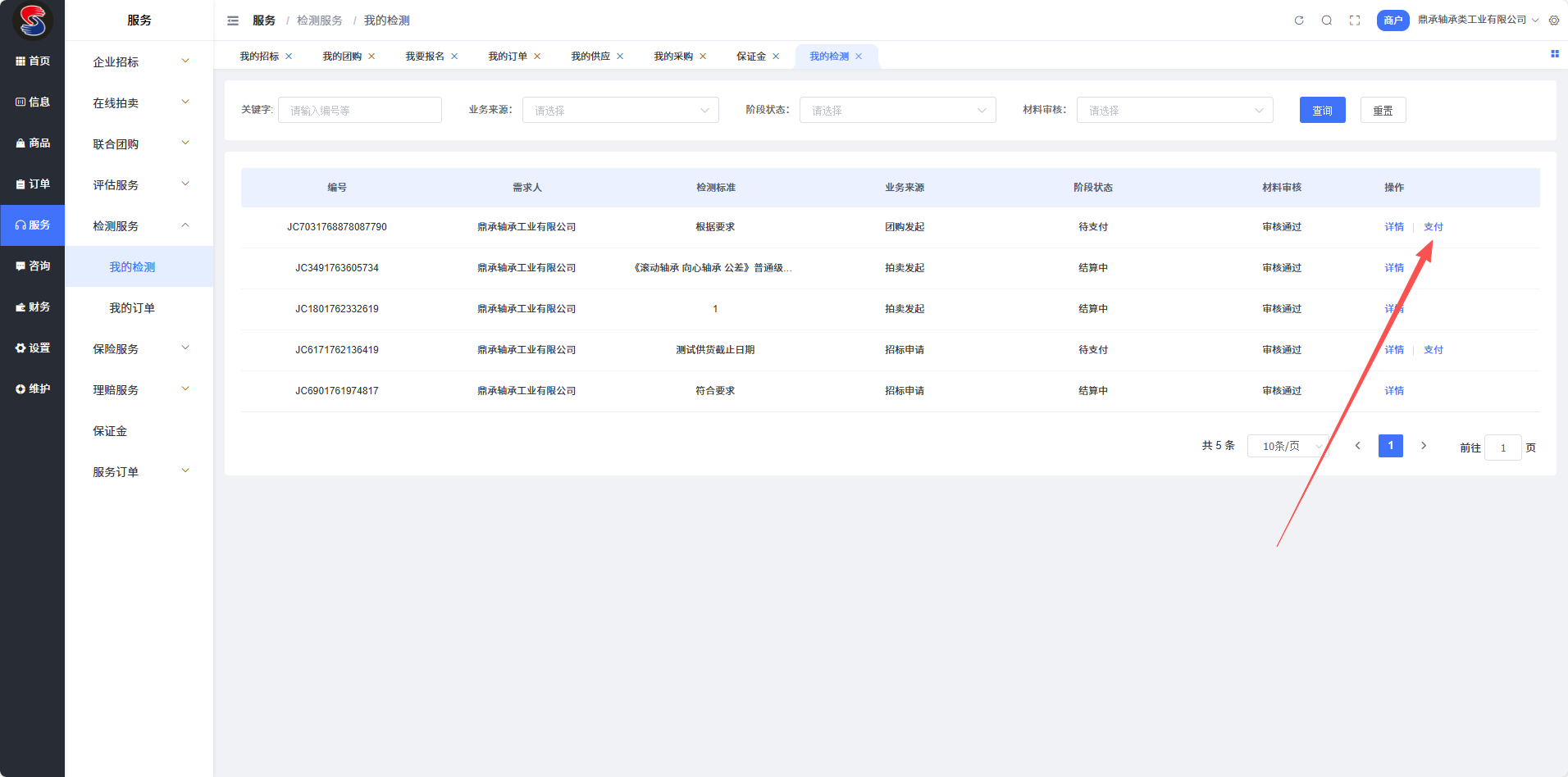Go to 首页 in left navigation

coord(33,61)
